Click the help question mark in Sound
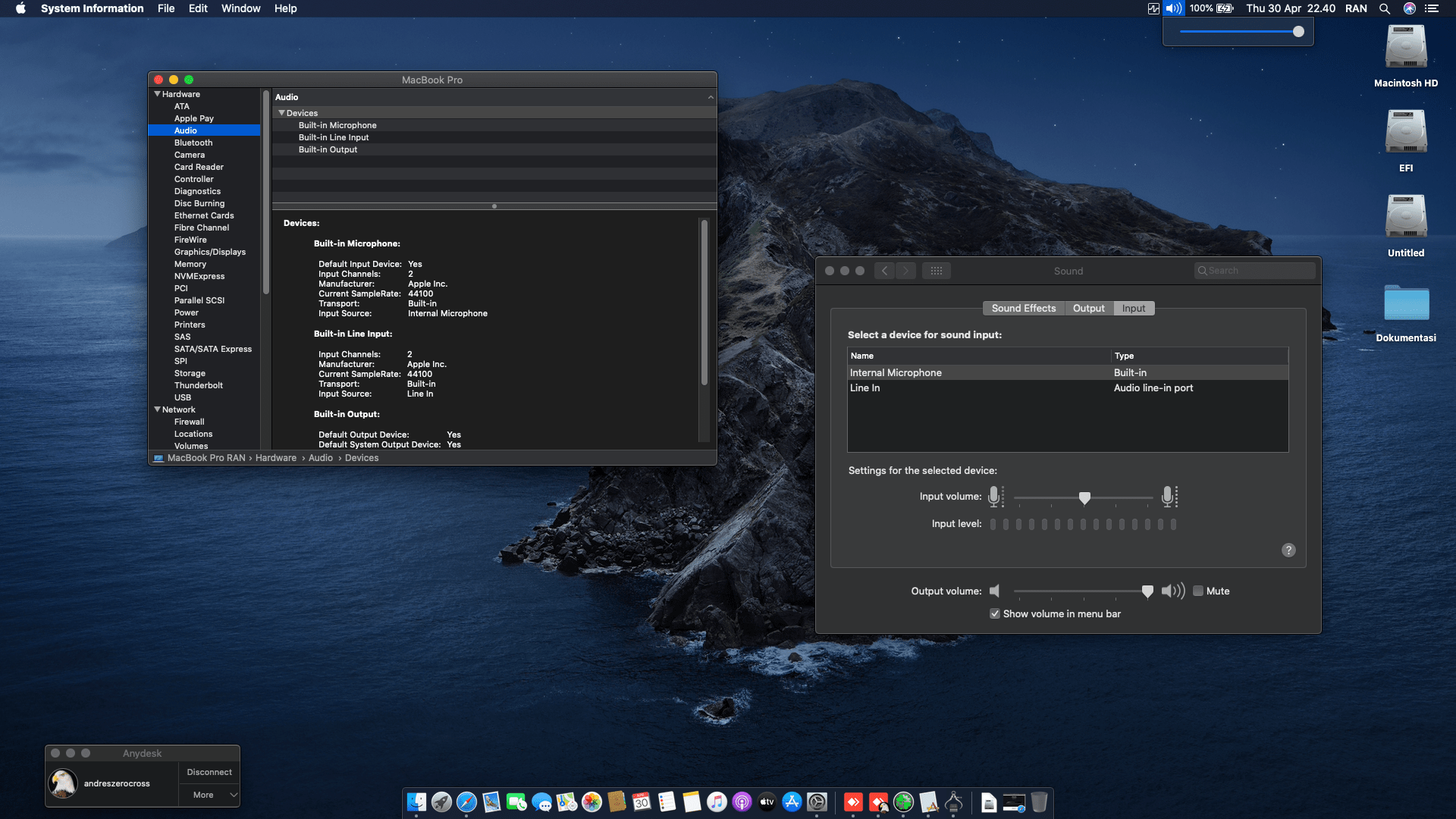This screenshot has width=1456, height=819. [1288, 551]
